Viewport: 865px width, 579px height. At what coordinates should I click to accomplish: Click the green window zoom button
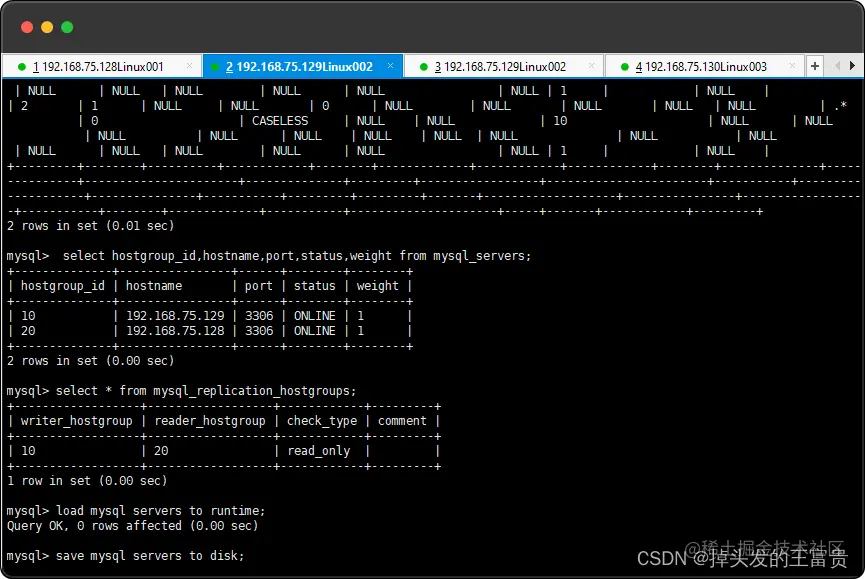point(67,27)
